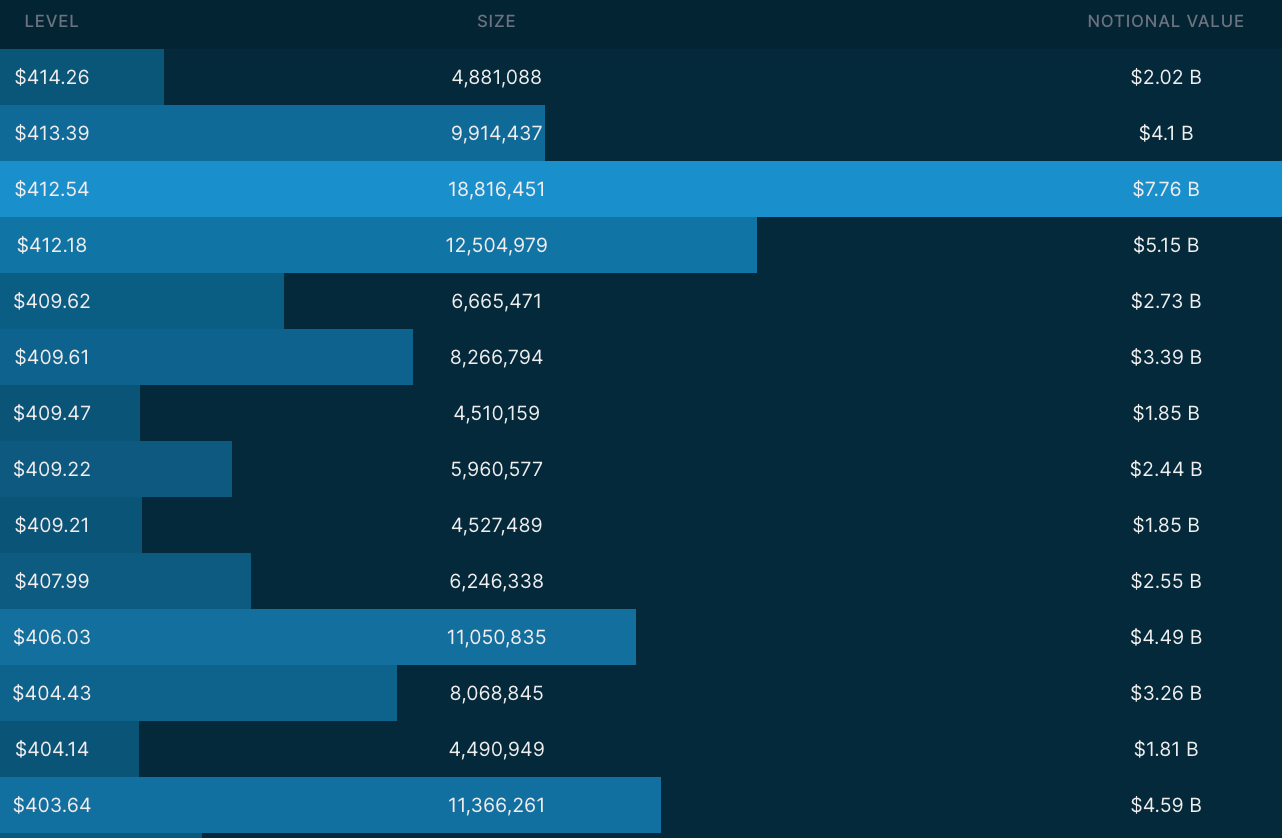Click the NOTIONAL VALUE column header

[1166, 21]
